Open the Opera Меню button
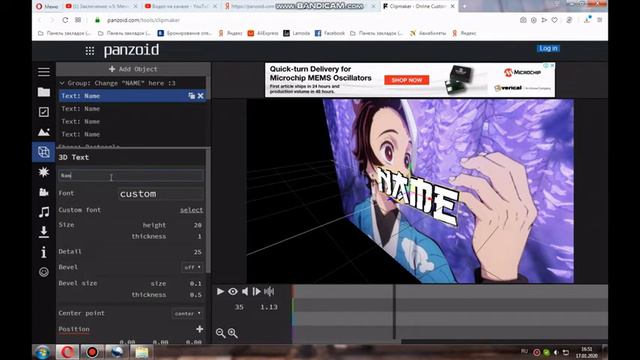The image size is (640, 360). click(47, 6)
